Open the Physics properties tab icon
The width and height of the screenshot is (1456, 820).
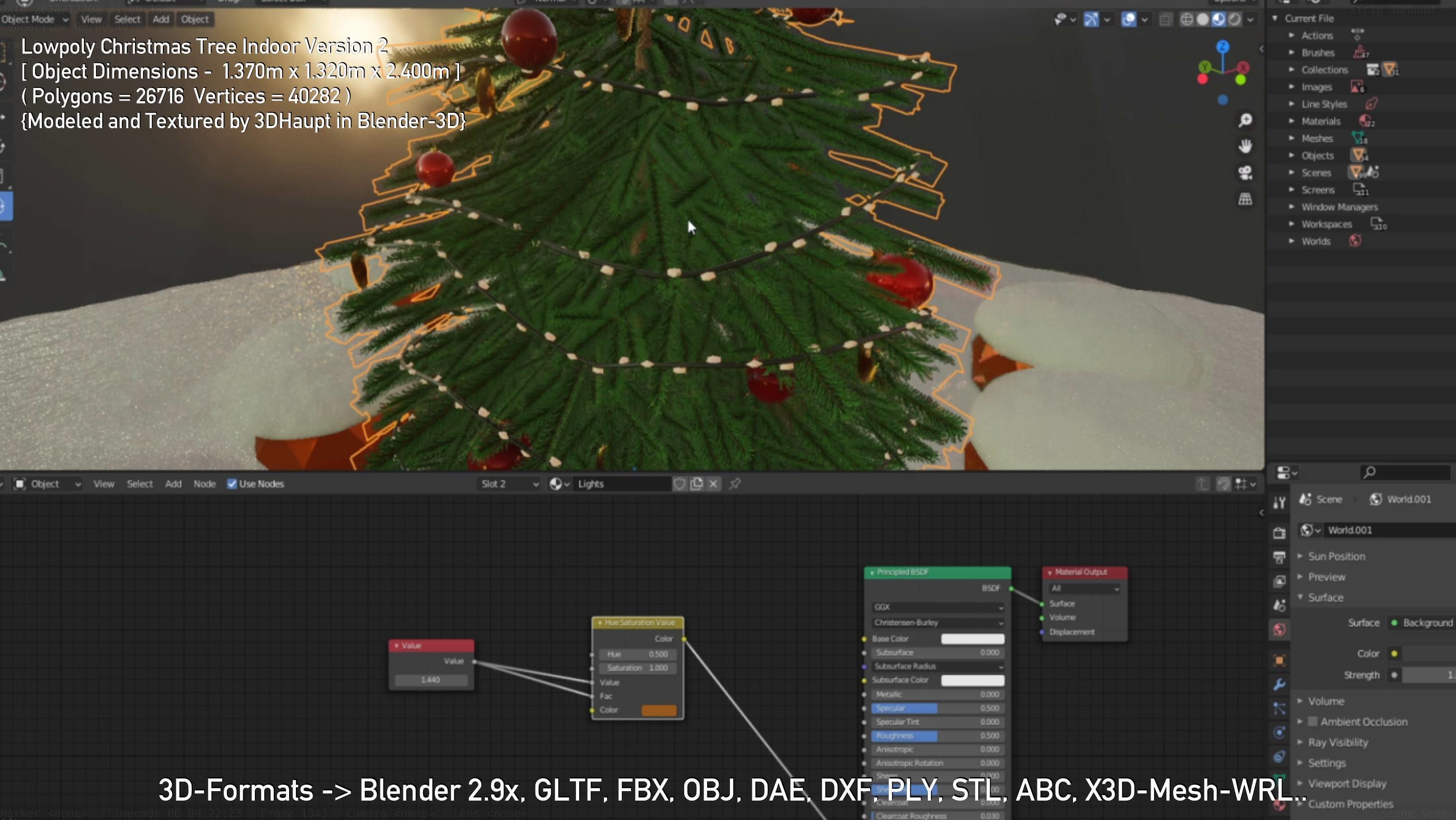coord(1280,733)
